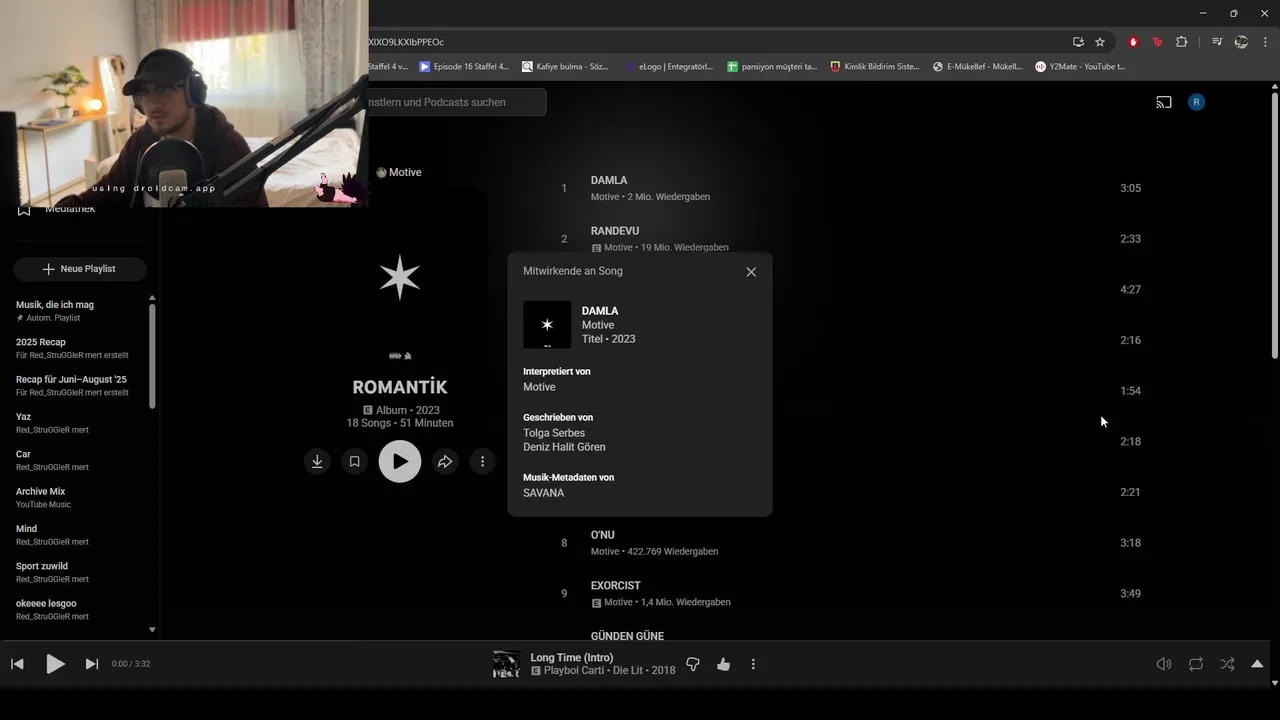Click the browser address bar URL
1280x720 pixels.
tap(406, 42)
